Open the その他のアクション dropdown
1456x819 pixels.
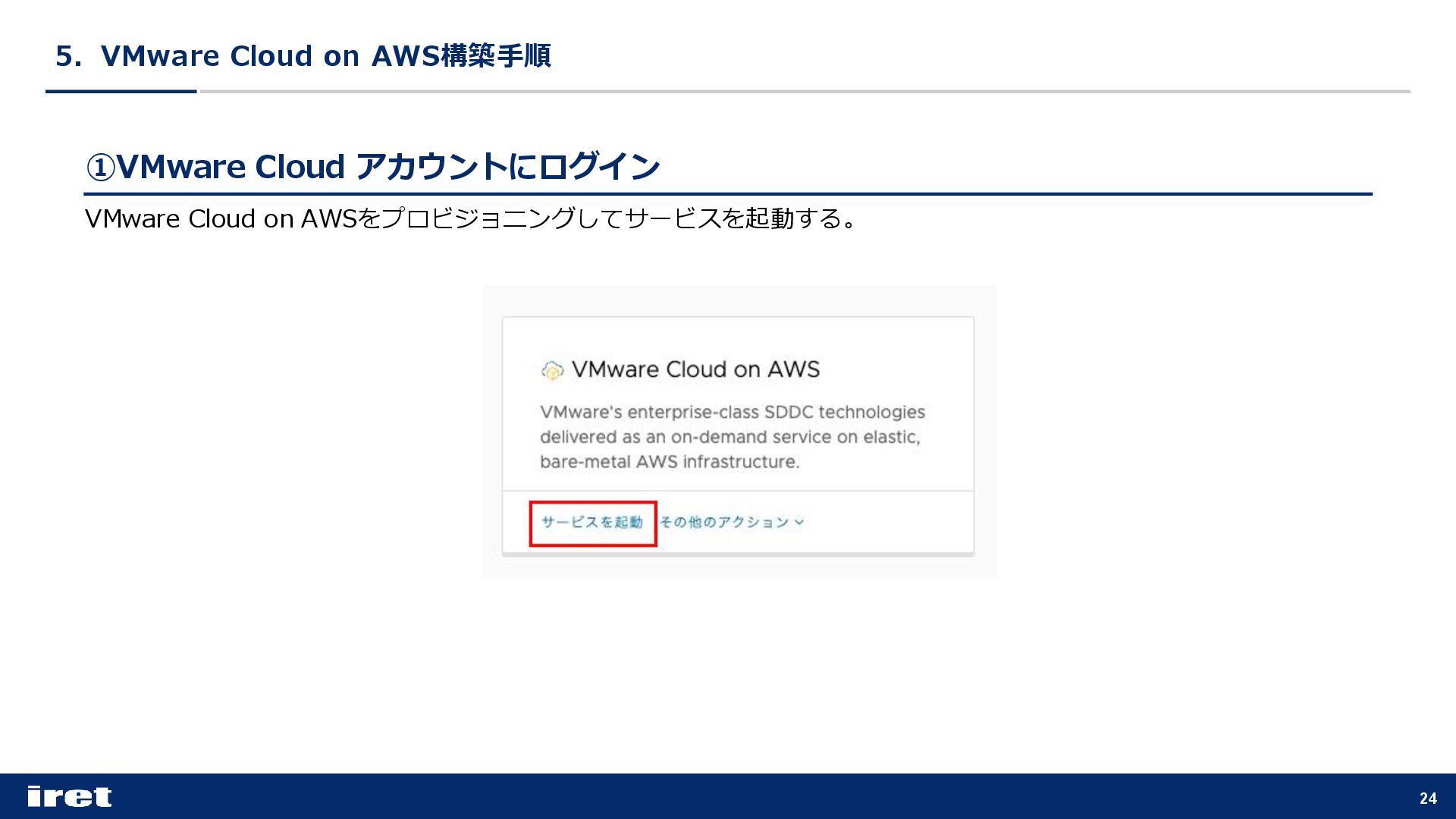(x=724, y=522)
